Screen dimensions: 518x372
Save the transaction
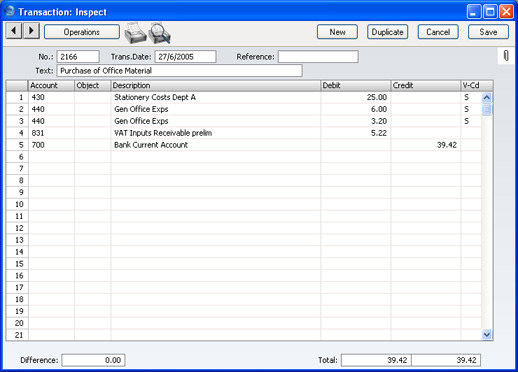tap(488, 32)
